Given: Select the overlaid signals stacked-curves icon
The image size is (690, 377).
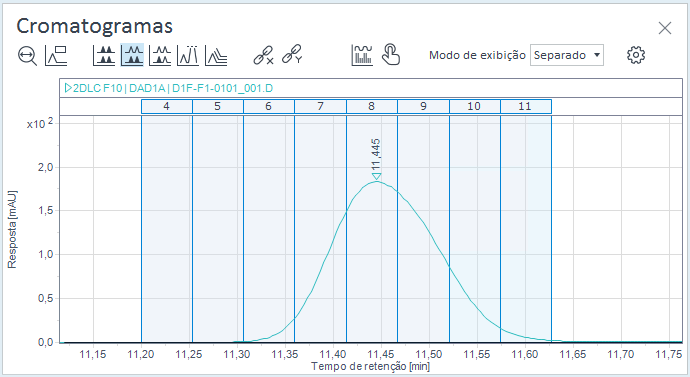Looking at the screenshot, I should coord(216,56).
